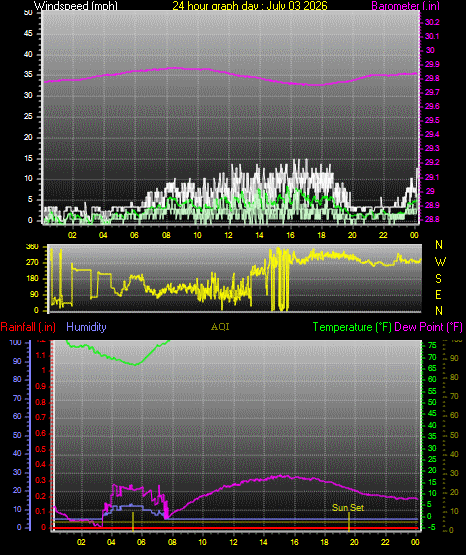The width and height of the screenshot is (466, 555).
Task: Click the 16 hour label under the windspeed chart
Action: (290, 235)
